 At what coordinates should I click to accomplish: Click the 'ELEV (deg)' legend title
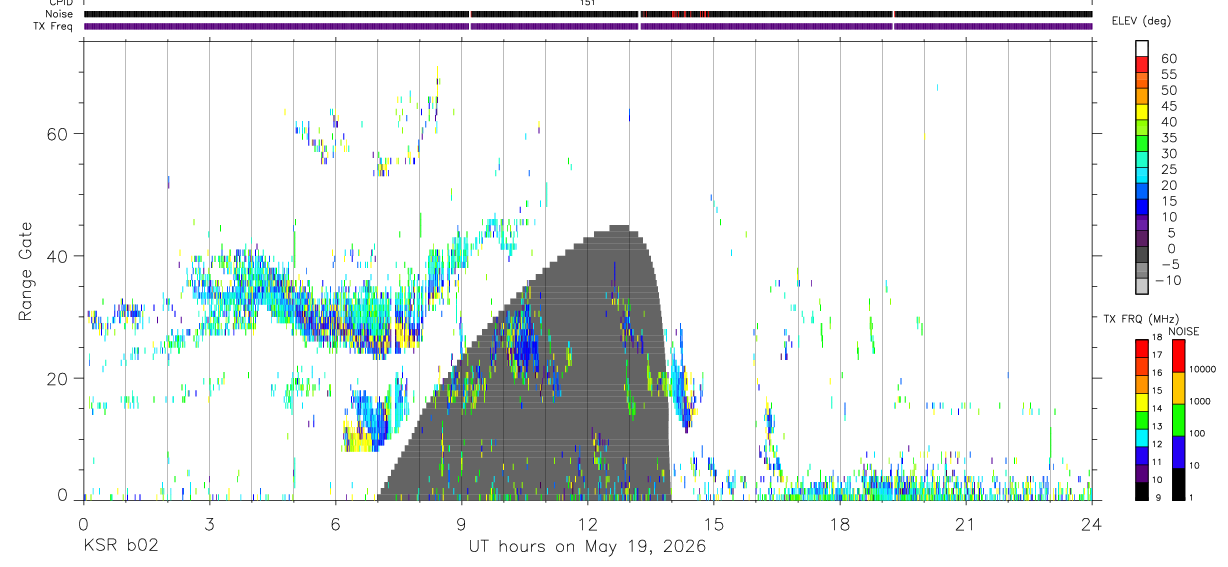1142,21
